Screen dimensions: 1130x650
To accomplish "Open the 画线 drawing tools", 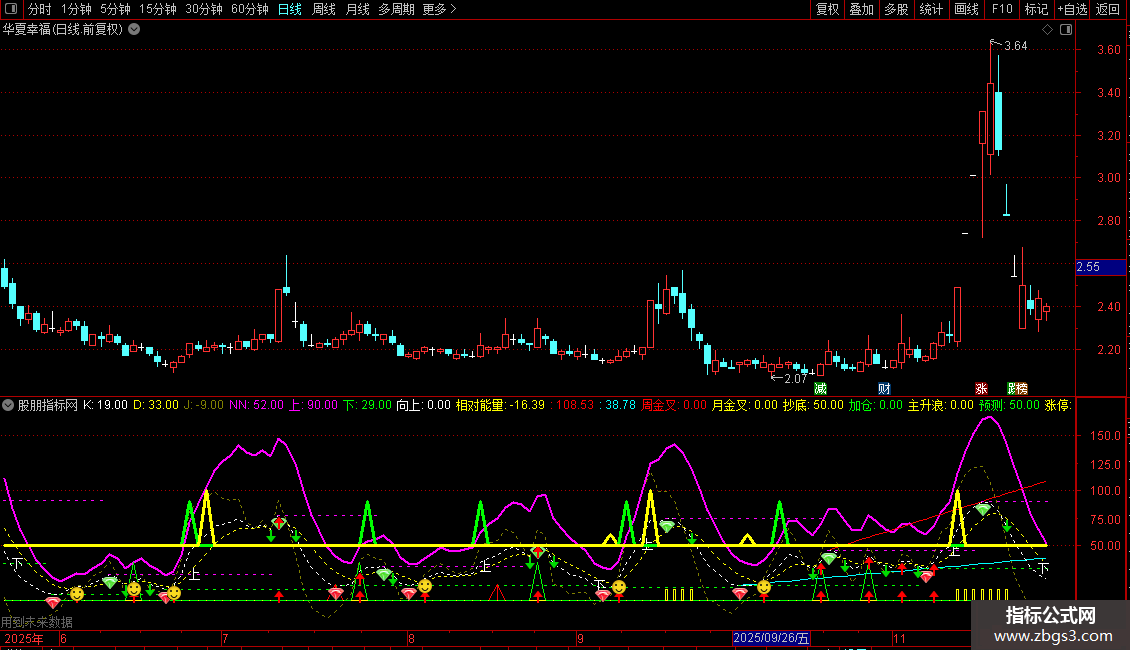I will [966, 9].
